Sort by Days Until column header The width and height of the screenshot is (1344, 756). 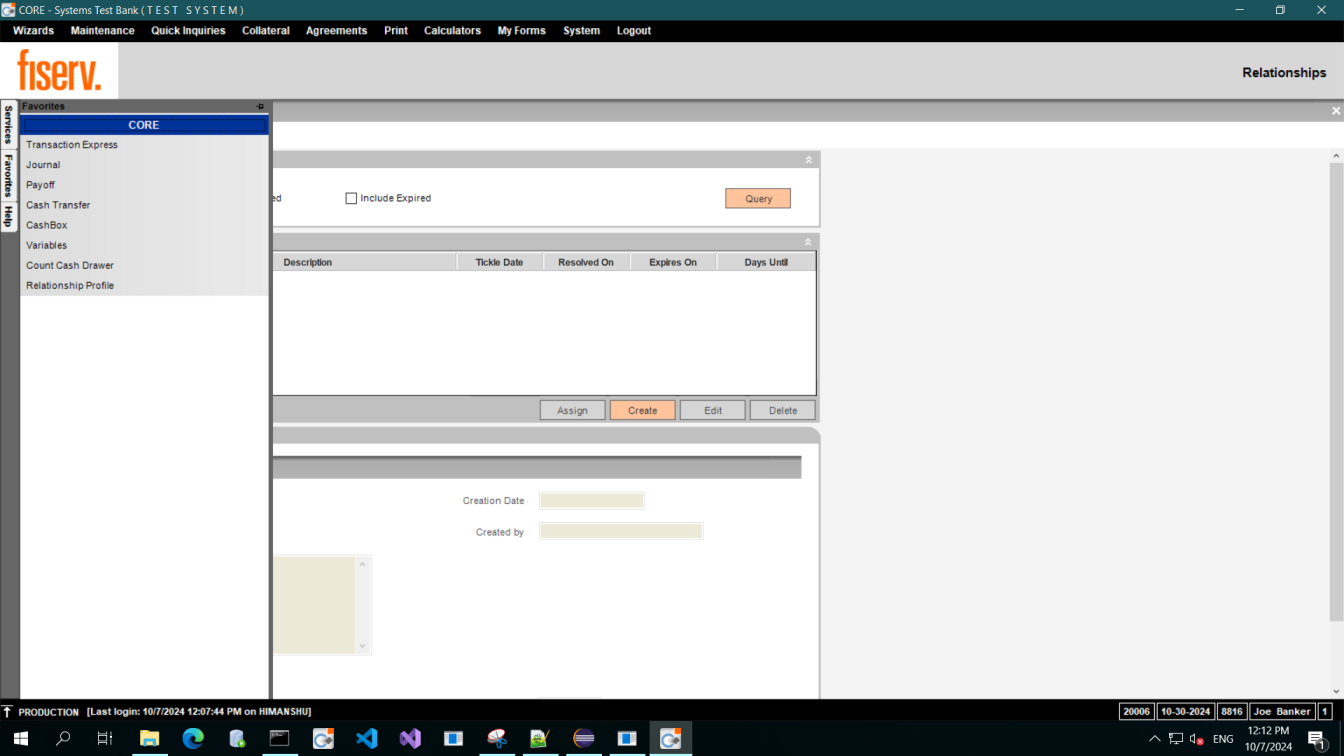coord(766,262)
